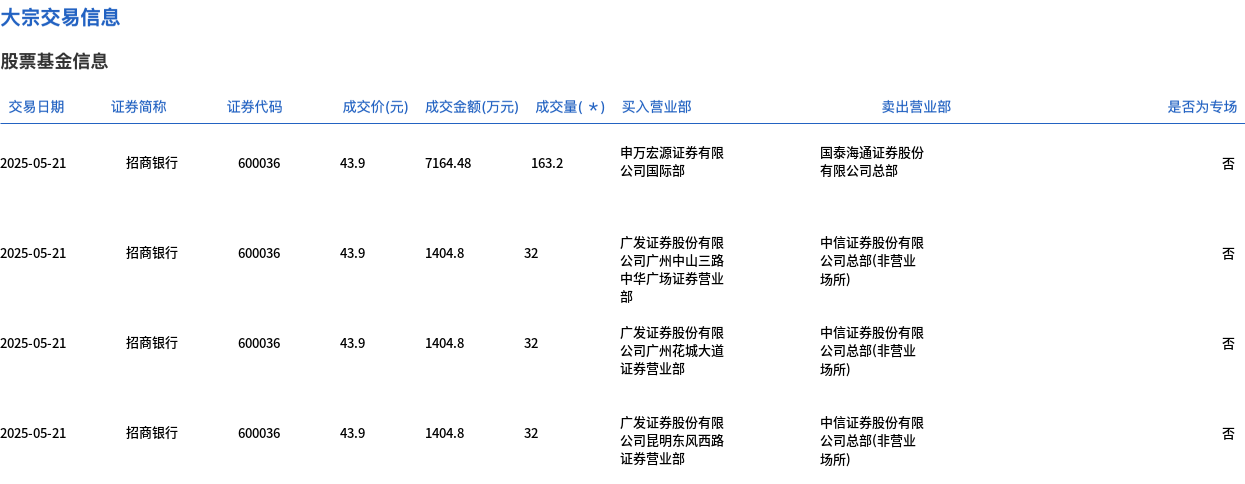Click the 卖出营业部 column header

pos(916,107)
